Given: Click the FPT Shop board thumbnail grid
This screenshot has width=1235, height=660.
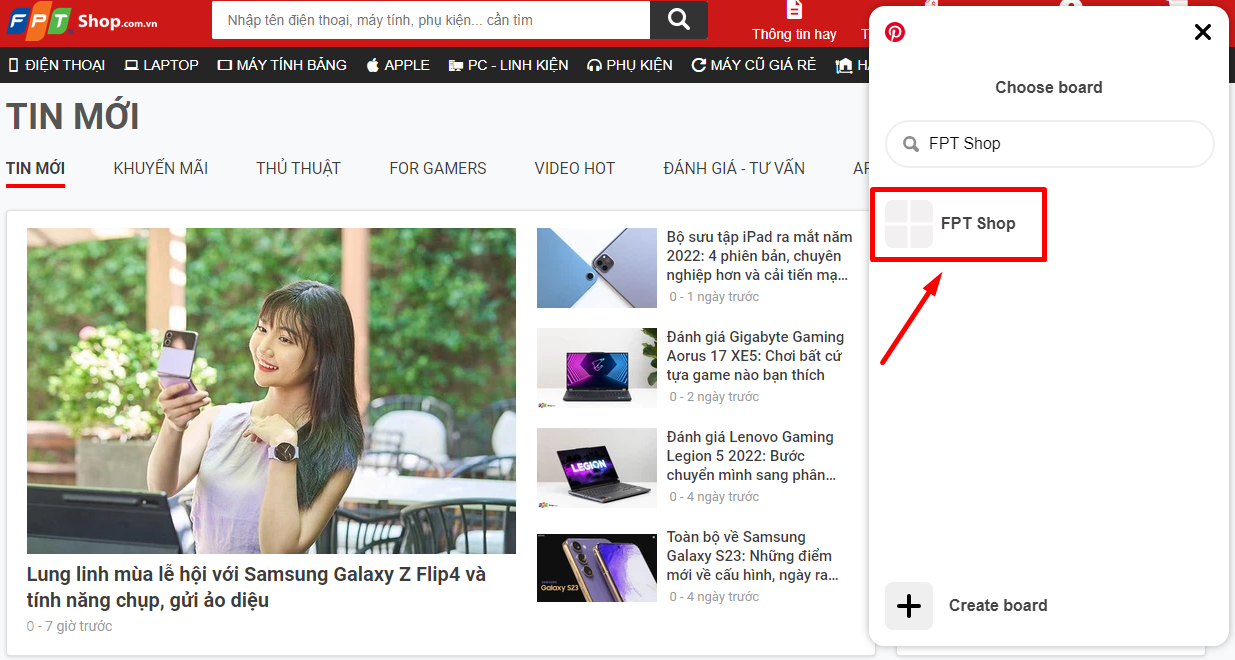Looking at the screenshot, I should click(x=909, y=224).
